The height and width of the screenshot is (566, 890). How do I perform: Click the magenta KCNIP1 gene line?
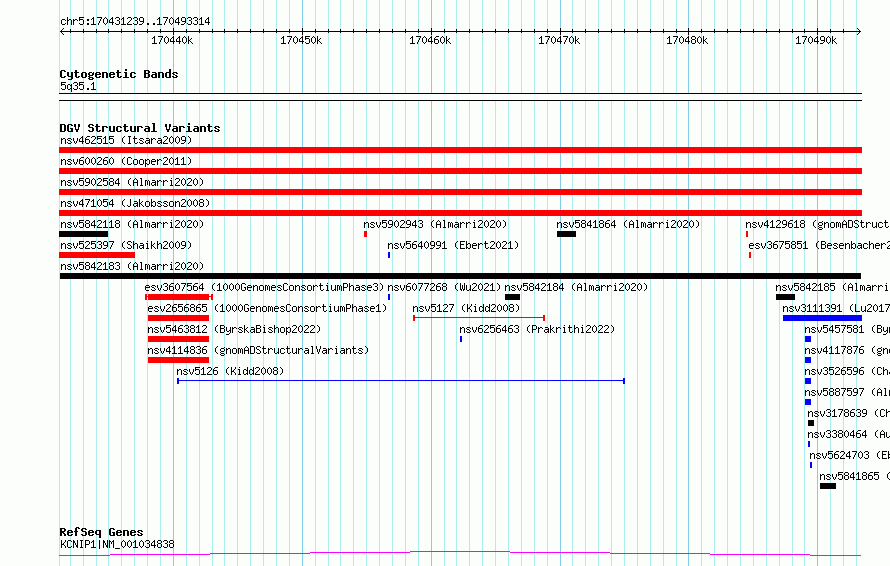click(x=460, y=553)
